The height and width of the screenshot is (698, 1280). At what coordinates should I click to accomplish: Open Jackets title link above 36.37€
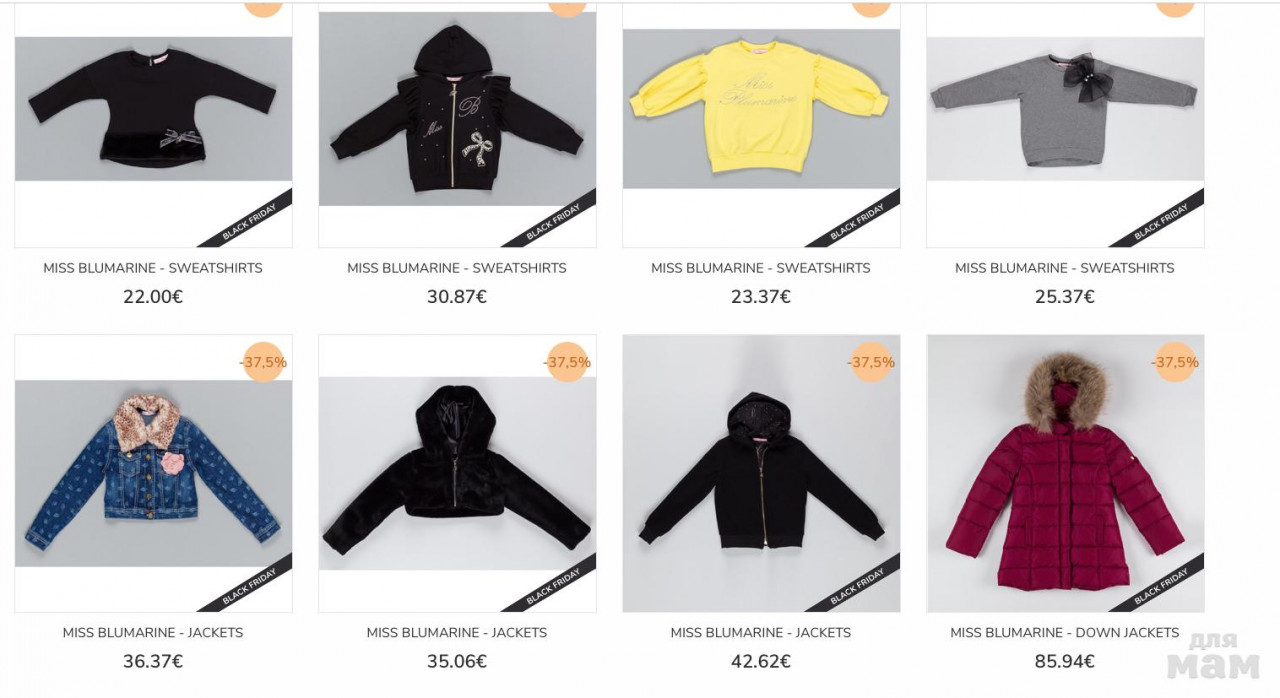pos(153,633)
